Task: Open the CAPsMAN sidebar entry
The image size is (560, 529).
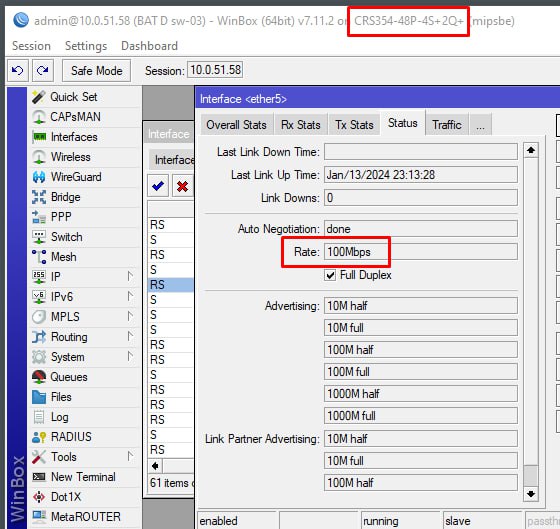Action: click(x=75, y=117)
